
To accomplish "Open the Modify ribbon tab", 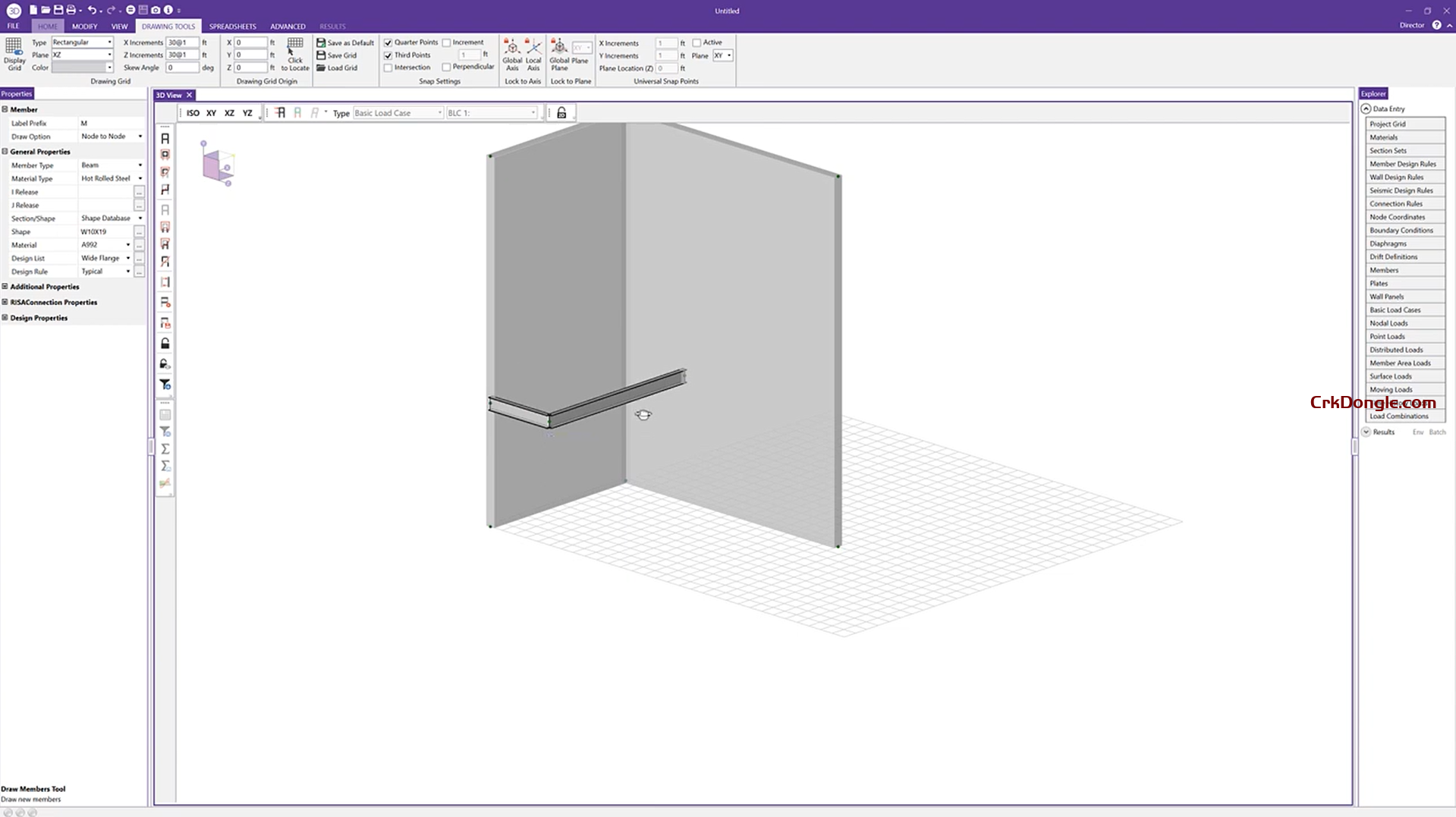I will tap(84, 27).
